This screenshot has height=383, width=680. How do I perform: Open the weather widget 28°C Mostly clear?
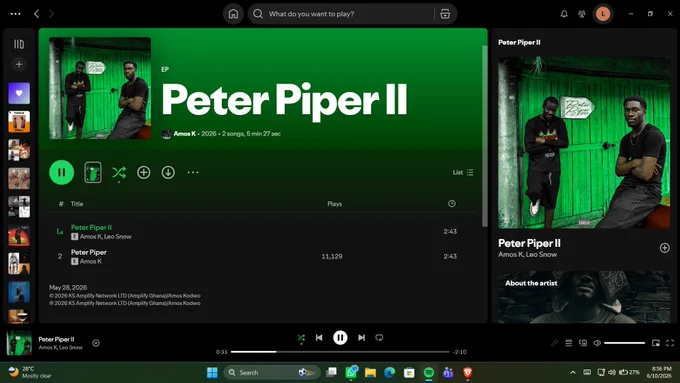tap(29, 372)
